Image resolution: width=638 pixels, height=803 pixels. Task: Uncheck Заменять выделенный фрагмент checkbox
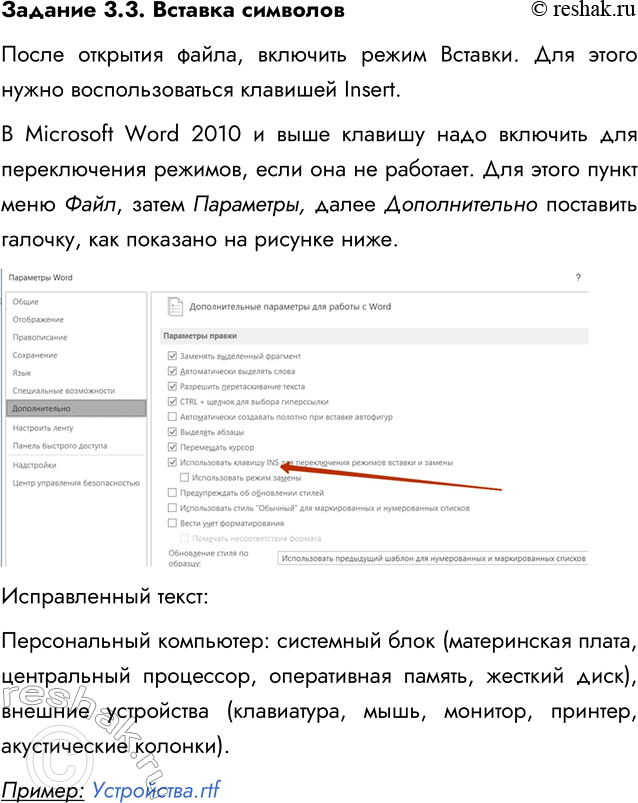click(x=173, y=355)
